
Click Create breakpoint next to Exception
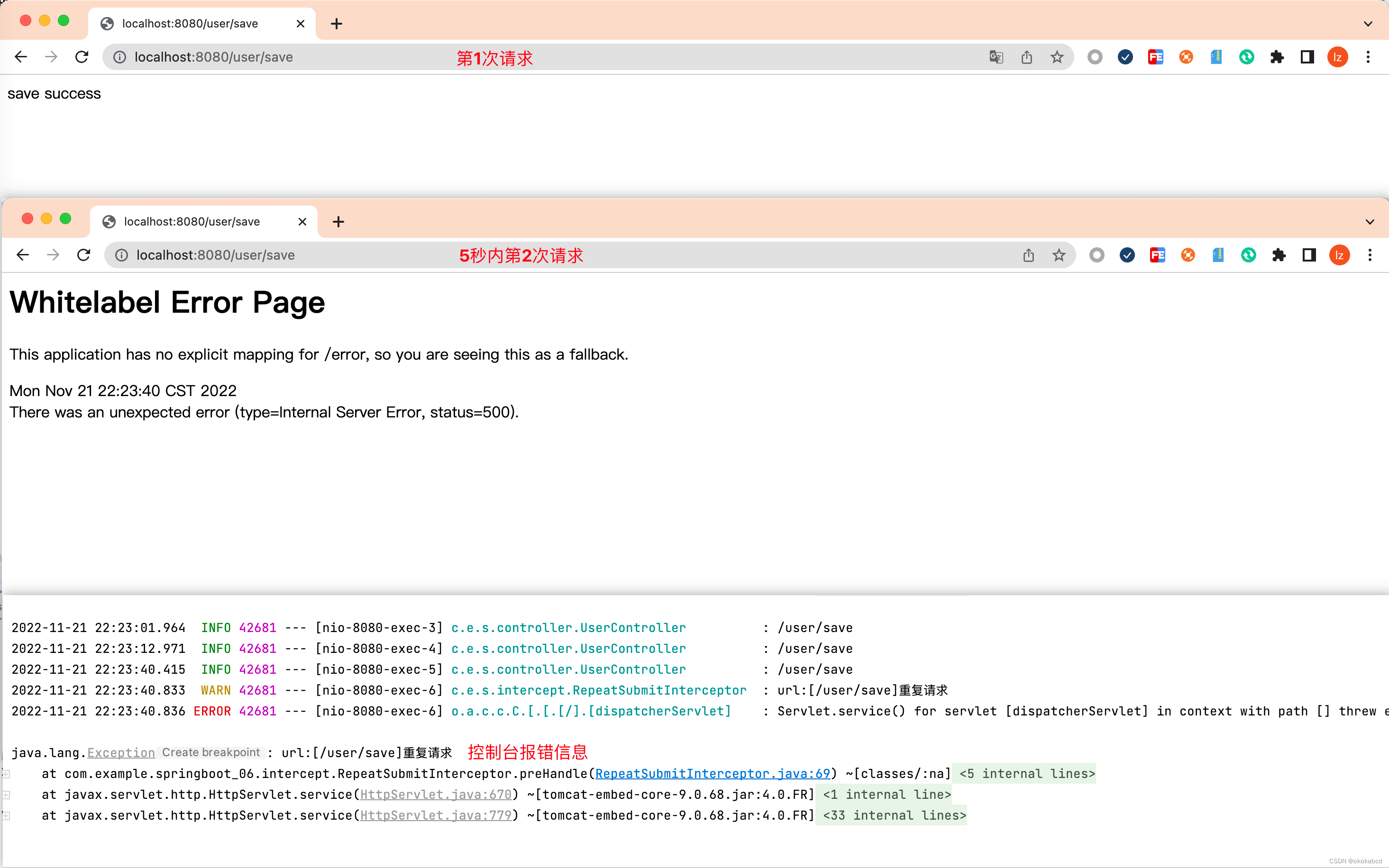point(211,752)
